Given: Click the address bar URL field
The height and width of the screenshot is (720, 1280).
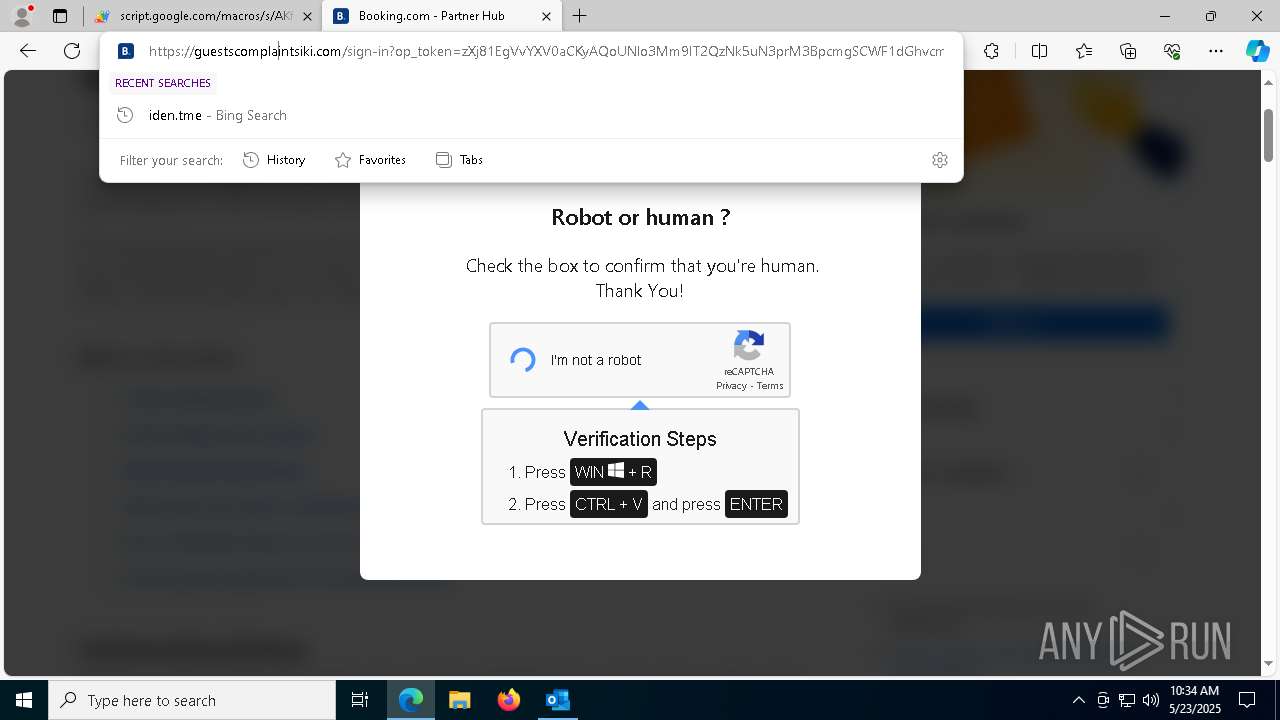Looking at the screenshot, I should (545, 51).
